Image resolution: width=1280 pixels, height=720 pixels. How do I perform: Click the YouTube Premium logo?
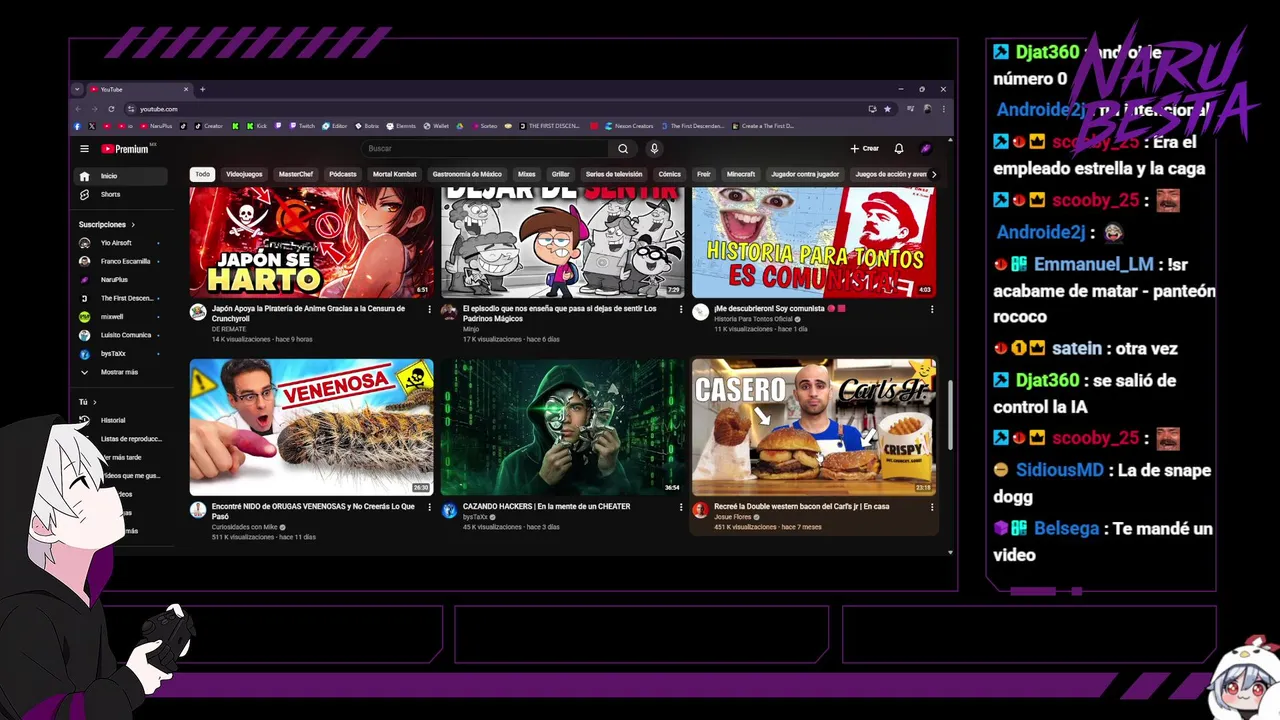pyautogui.click(x=126, y=149)
